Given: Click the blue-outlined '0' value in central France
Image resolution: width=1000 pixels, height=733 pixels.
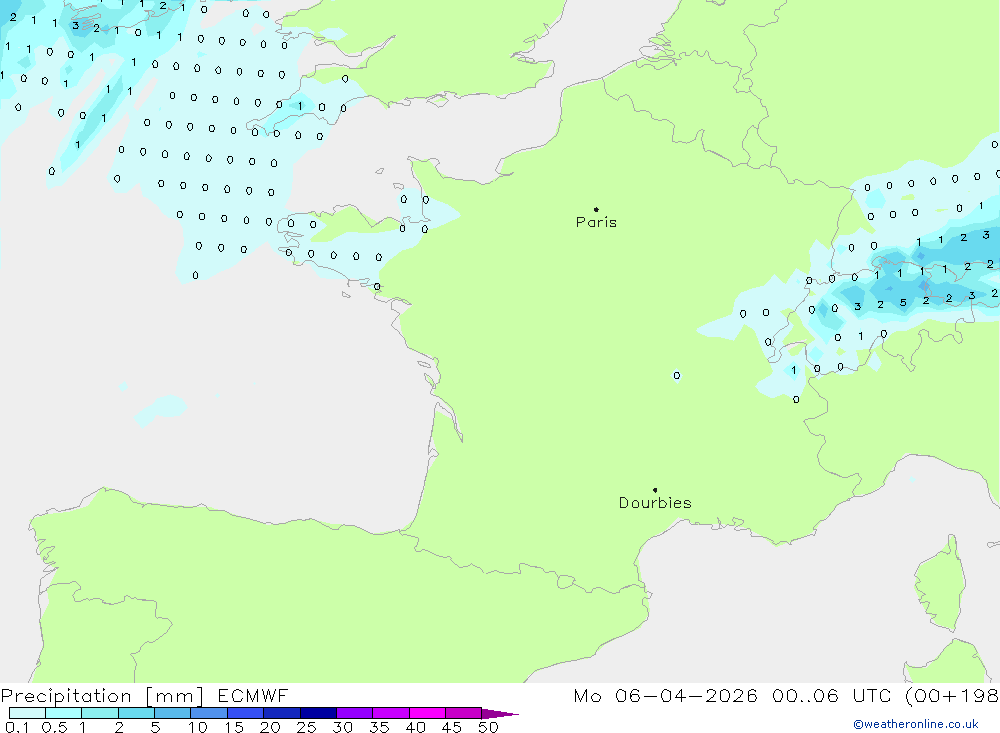Looking at the screenshot, I should tap(677, 376).
